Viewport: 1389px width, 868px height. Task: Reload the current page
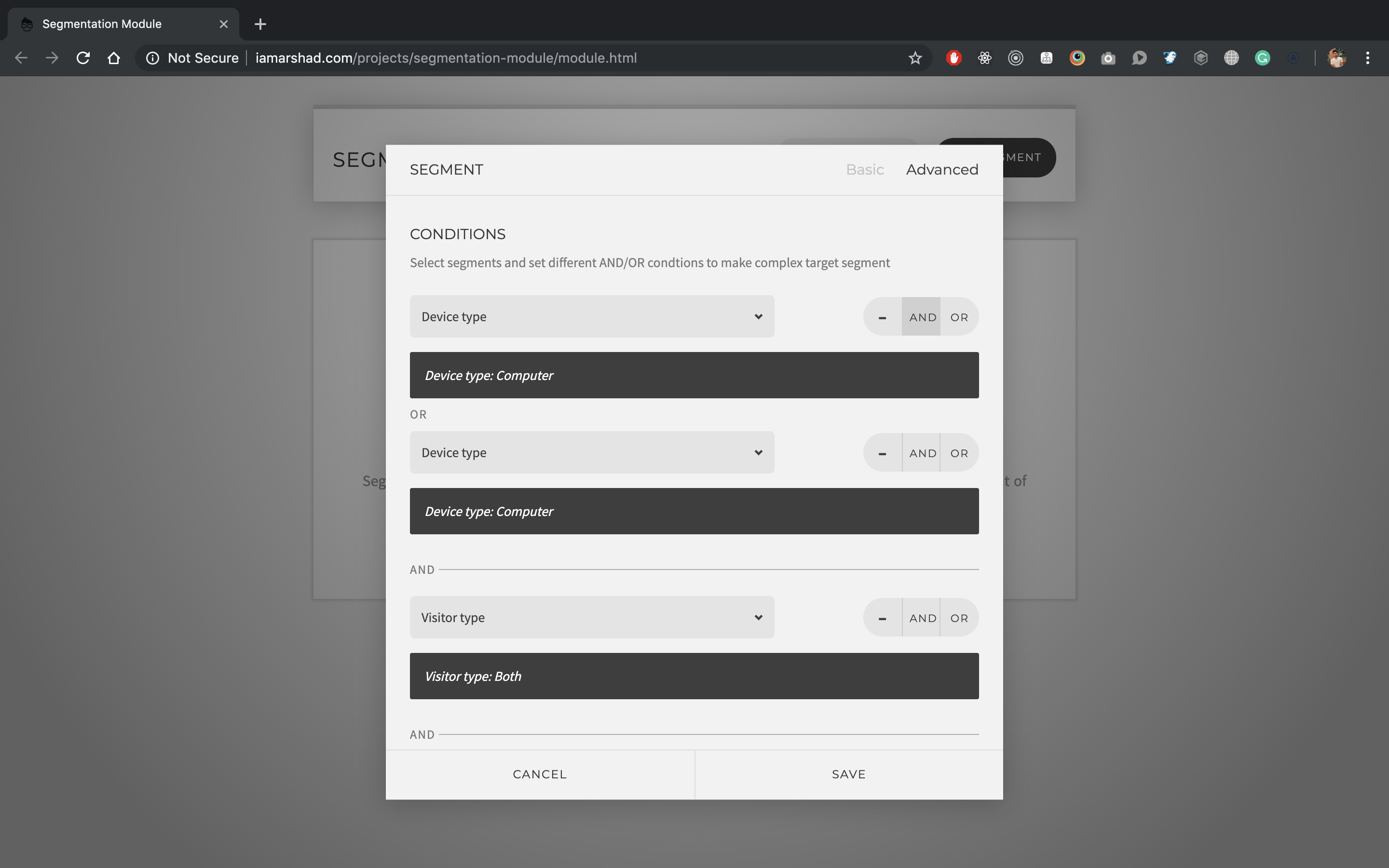coord(83,58)
